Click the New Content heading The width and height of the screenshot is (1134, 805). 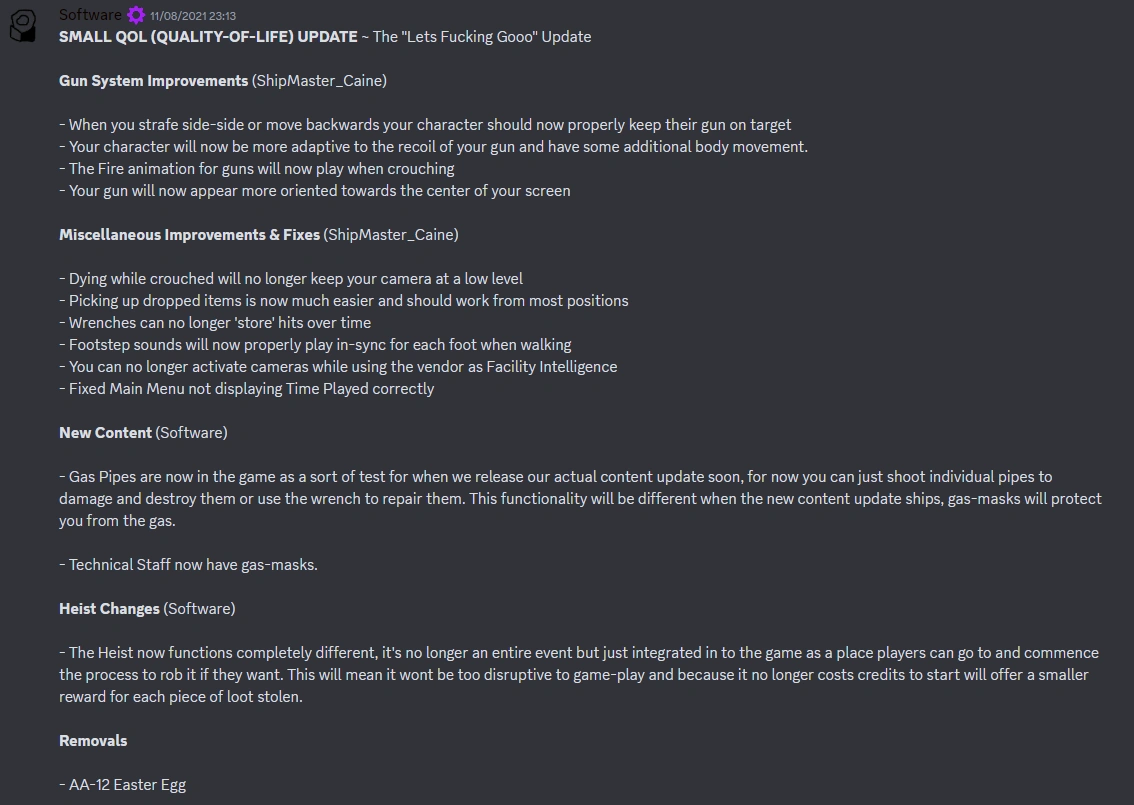(105, 433)
